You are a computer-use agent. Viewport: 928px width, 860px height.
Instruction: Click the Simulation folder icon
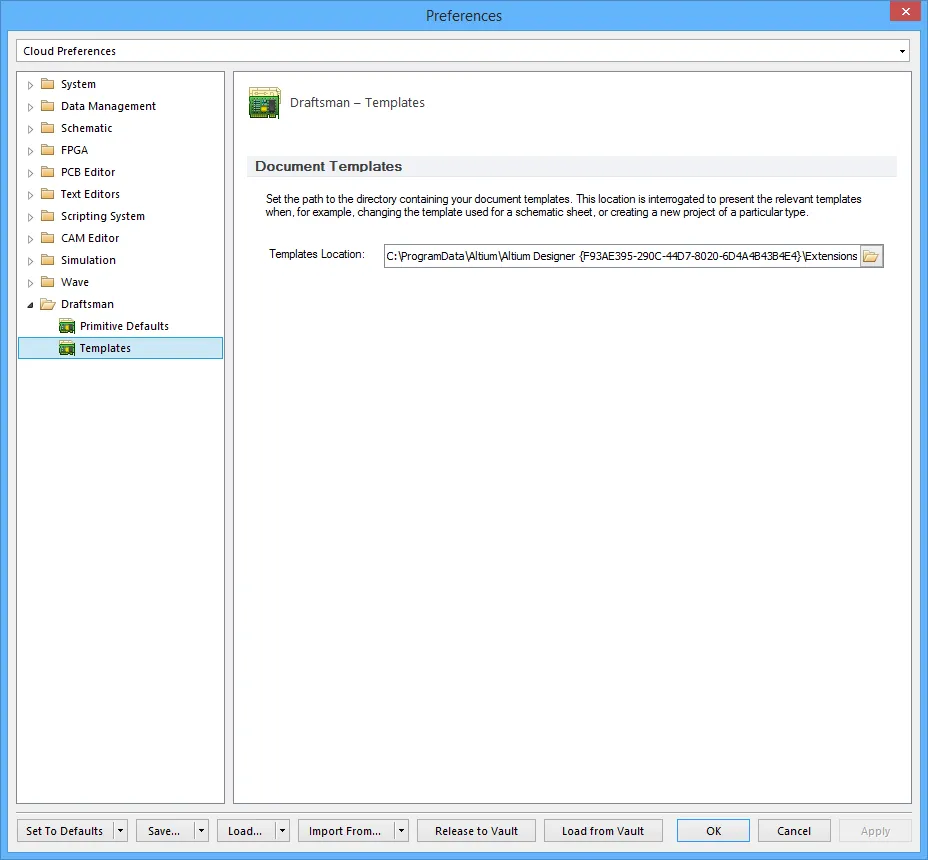pyautogui.click(x=48, y=260)
